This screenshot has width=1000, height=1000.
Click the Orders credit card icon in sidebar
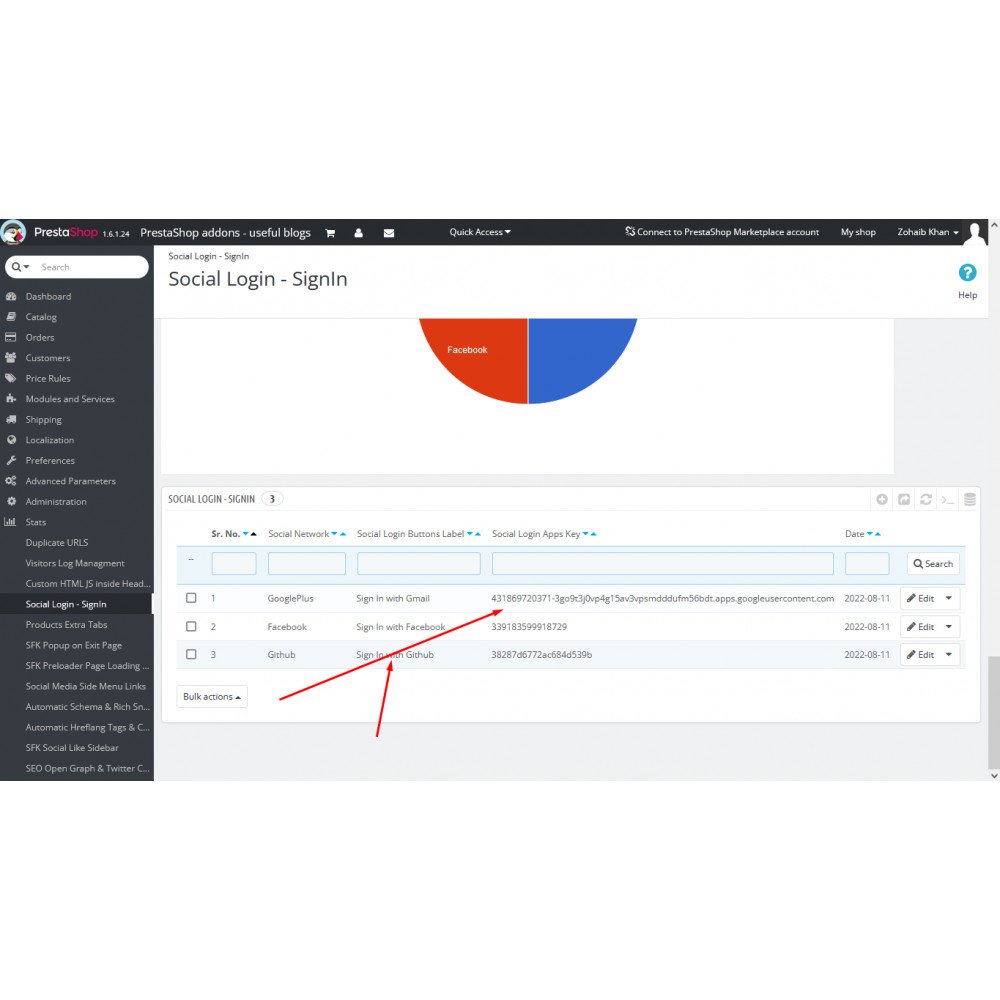tap(11, 337)
